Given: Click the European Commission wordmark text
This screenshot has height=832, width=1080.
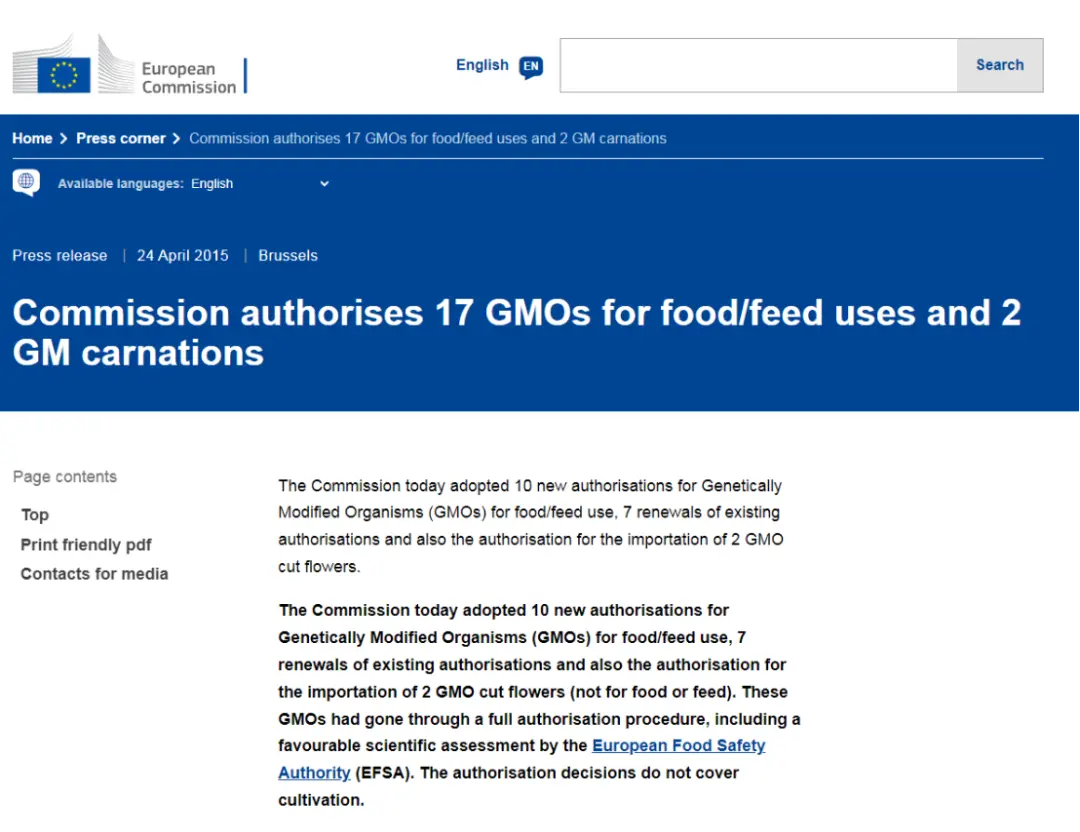Looking at the screenshot, I should 188,78.
